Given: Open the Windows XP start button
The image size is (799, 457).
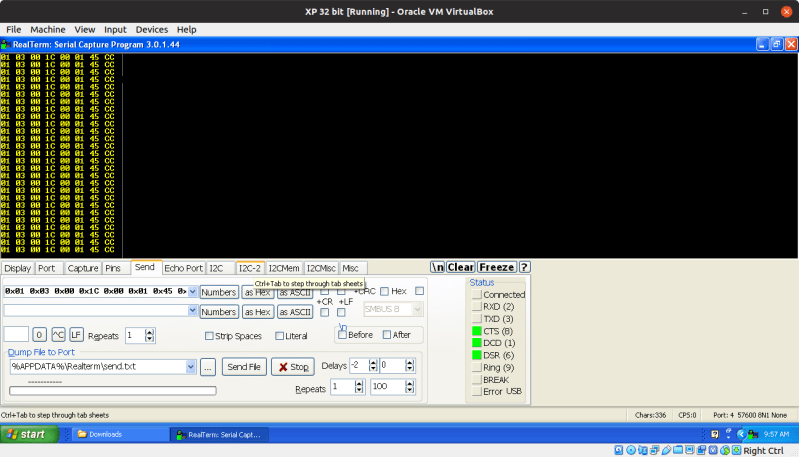Looking at the screenshot, I should [30, 434].
